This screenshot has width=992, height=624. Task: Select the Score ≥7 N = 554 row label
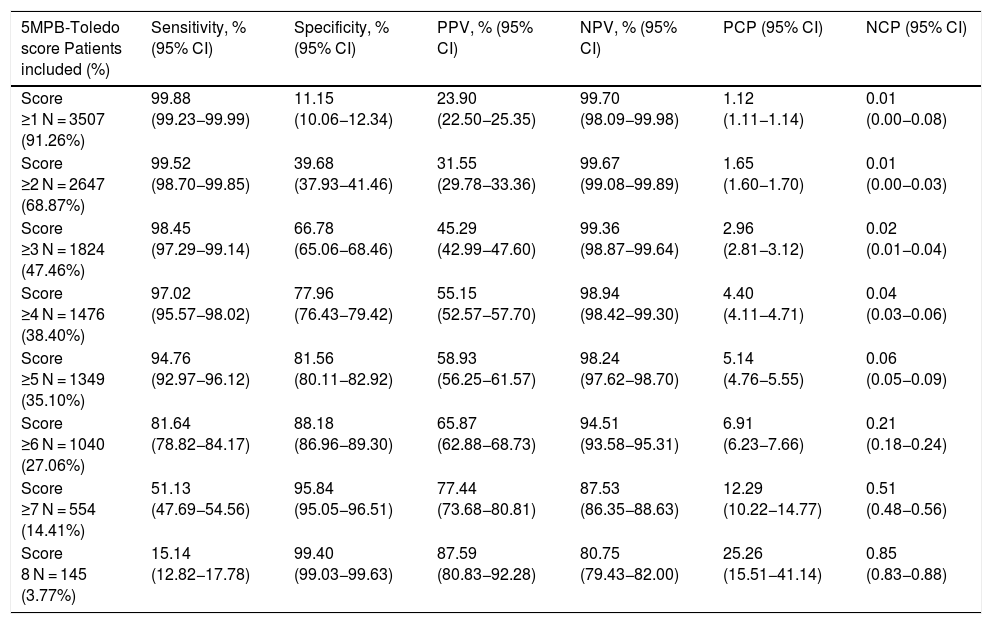coord(64,507)
